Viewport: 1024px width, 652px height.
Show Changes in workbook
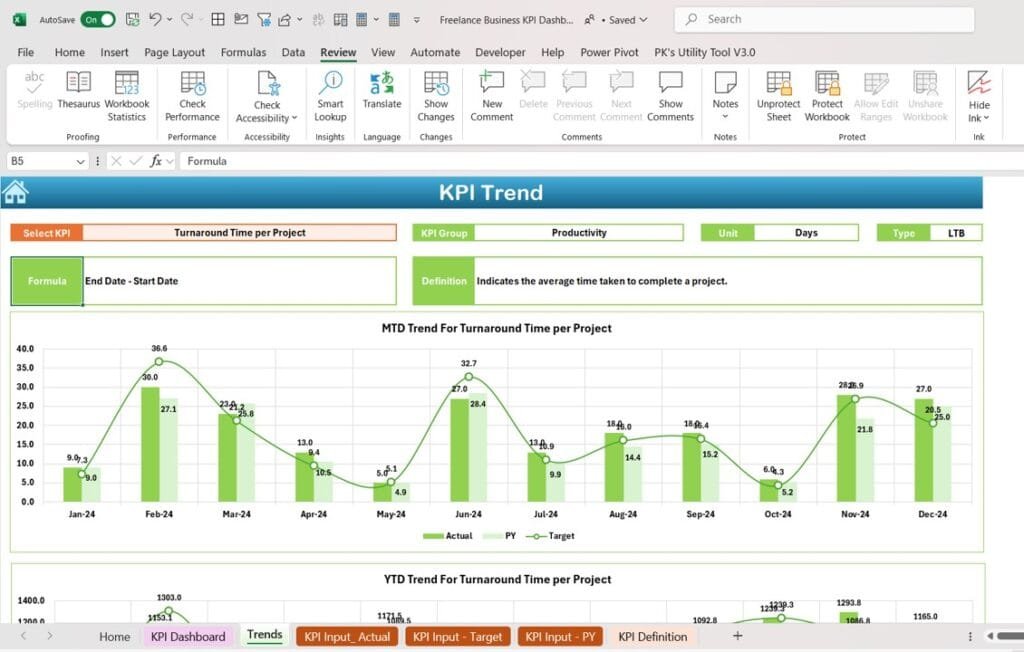pos(436,95)
